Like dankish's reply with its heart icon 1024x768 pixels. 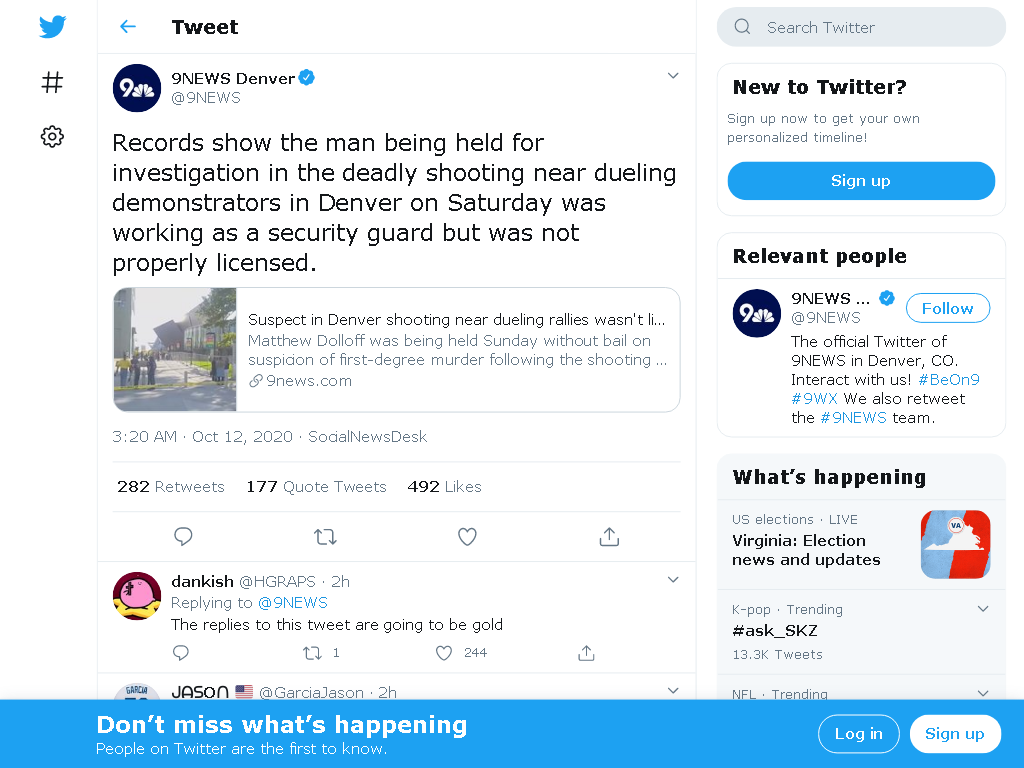[x=444, y=653]
